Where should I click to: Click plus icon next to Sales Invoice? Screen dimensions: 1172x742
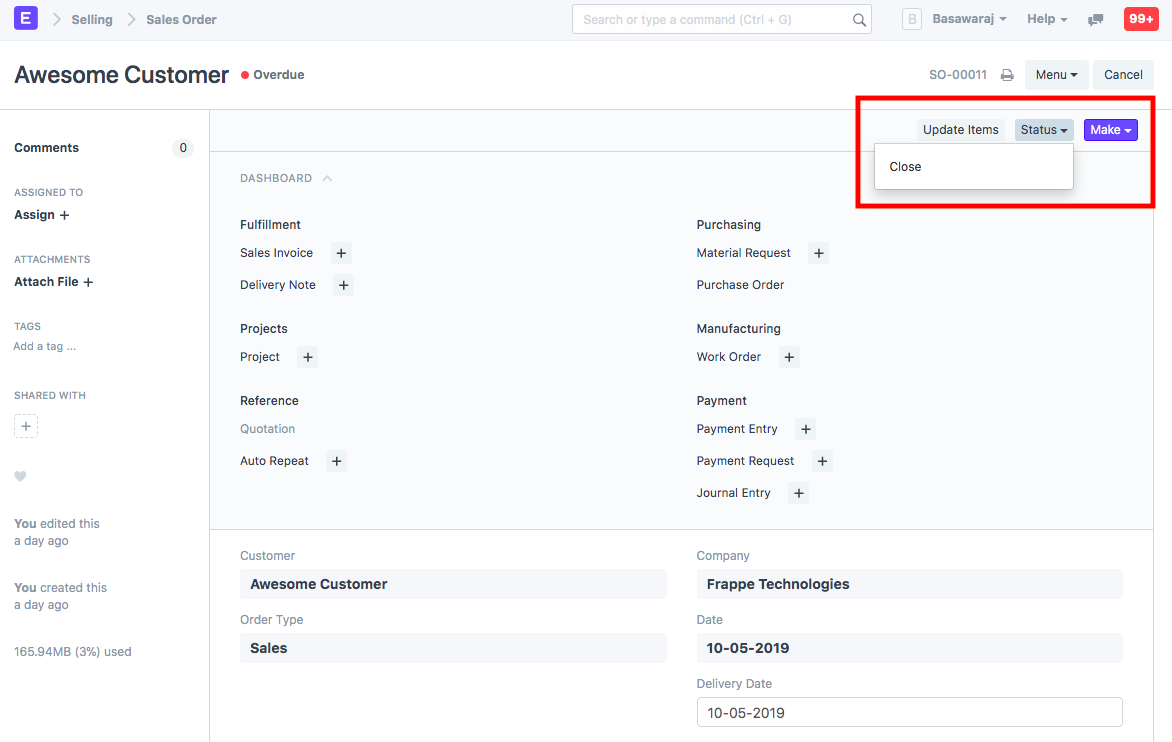(341, 253)
